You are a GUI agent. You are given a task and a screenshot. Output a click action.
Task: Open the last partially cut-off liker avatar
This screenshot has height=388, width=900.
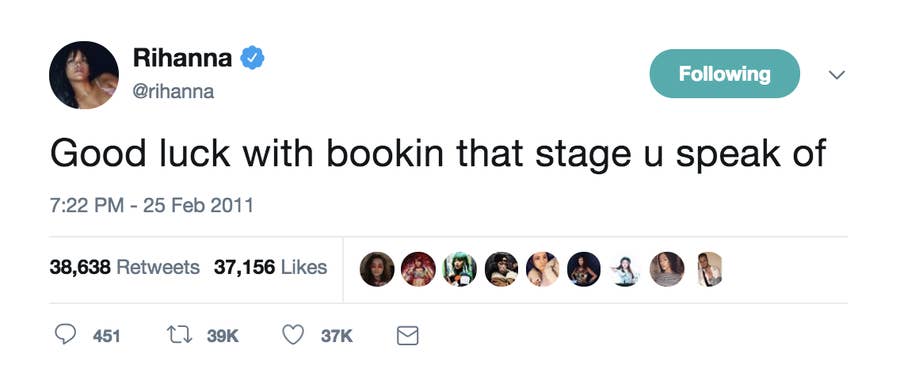[710, 269]
